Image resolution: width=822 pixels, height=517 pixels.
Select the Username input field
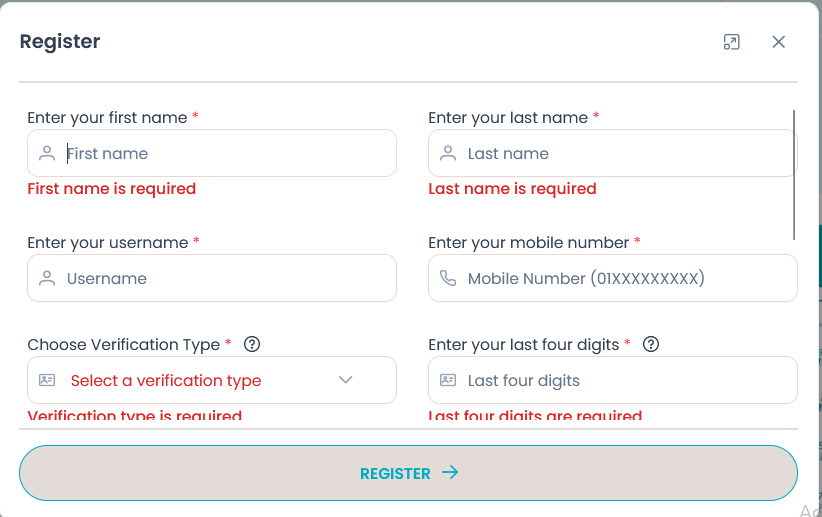click(225, 279)
